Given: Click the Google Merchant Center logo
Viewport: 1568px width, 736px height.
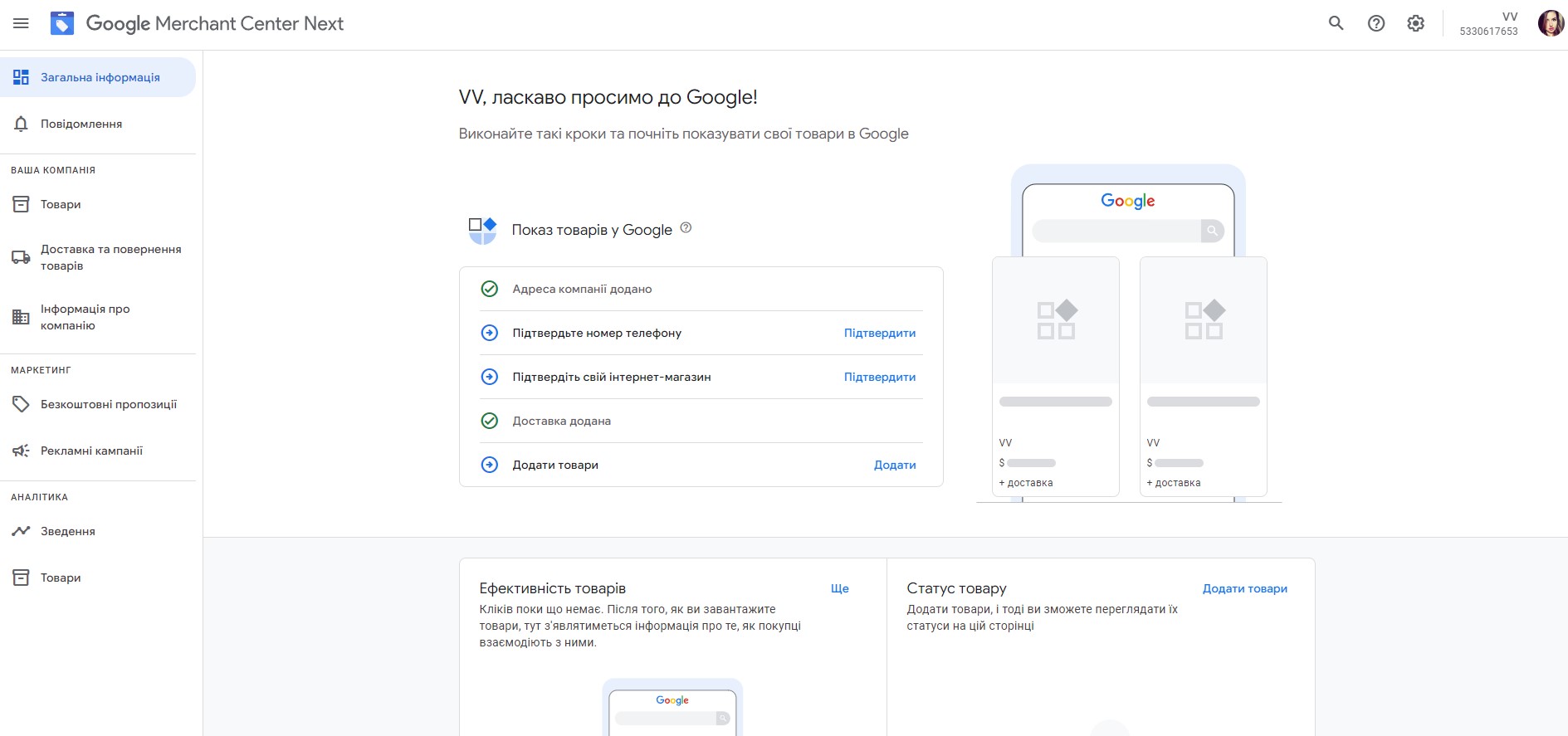Looking at the screenshot, I should 62,23.
